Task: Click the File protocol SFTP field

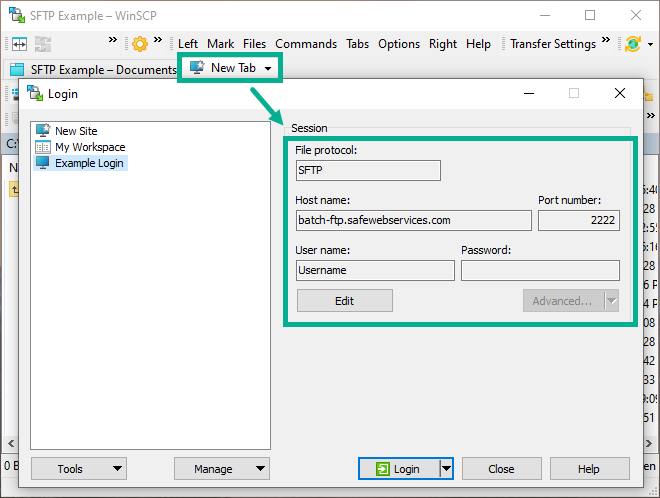Action: pos(368,170)
